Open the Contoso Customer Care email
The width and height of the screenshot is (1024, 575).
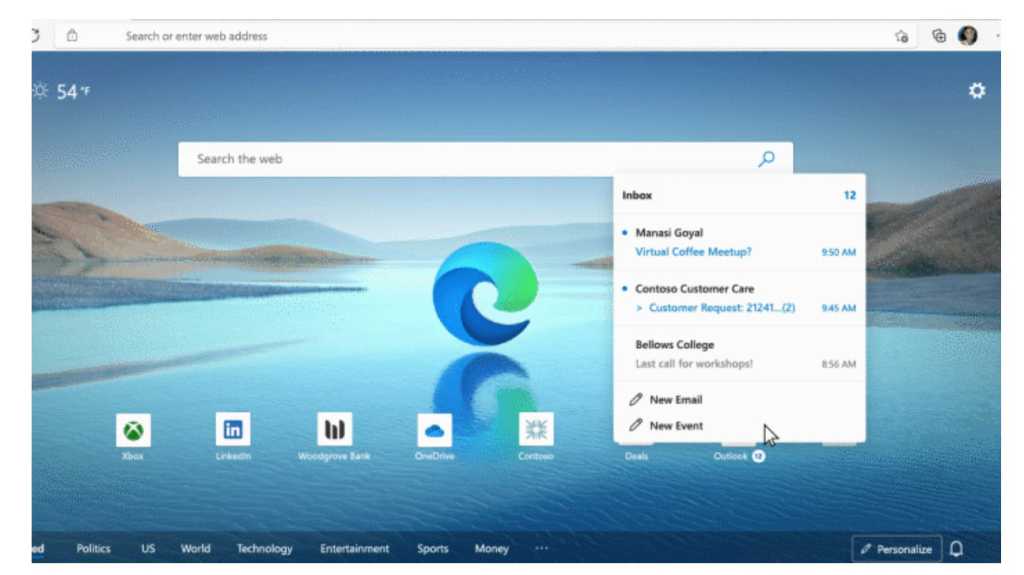[x=739, y=298]
